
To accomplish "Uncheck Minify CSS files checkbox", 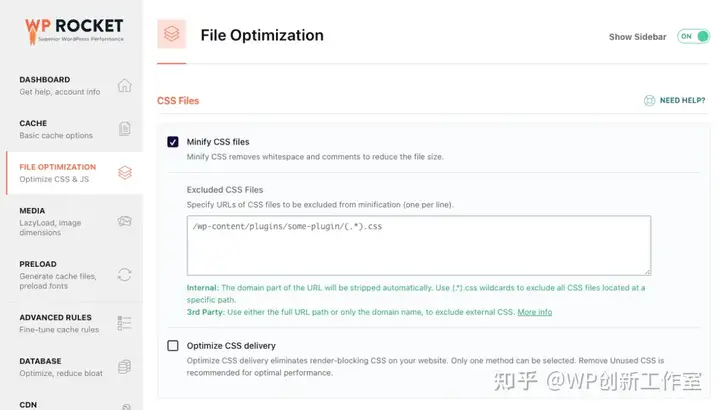I will coord(173,142).
